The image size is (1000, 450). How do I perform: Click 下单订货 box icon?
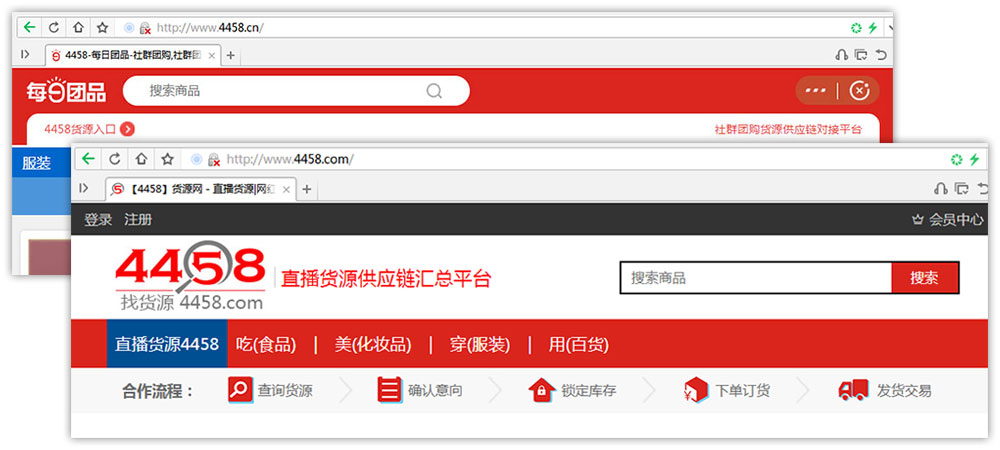tap(695, 389)
